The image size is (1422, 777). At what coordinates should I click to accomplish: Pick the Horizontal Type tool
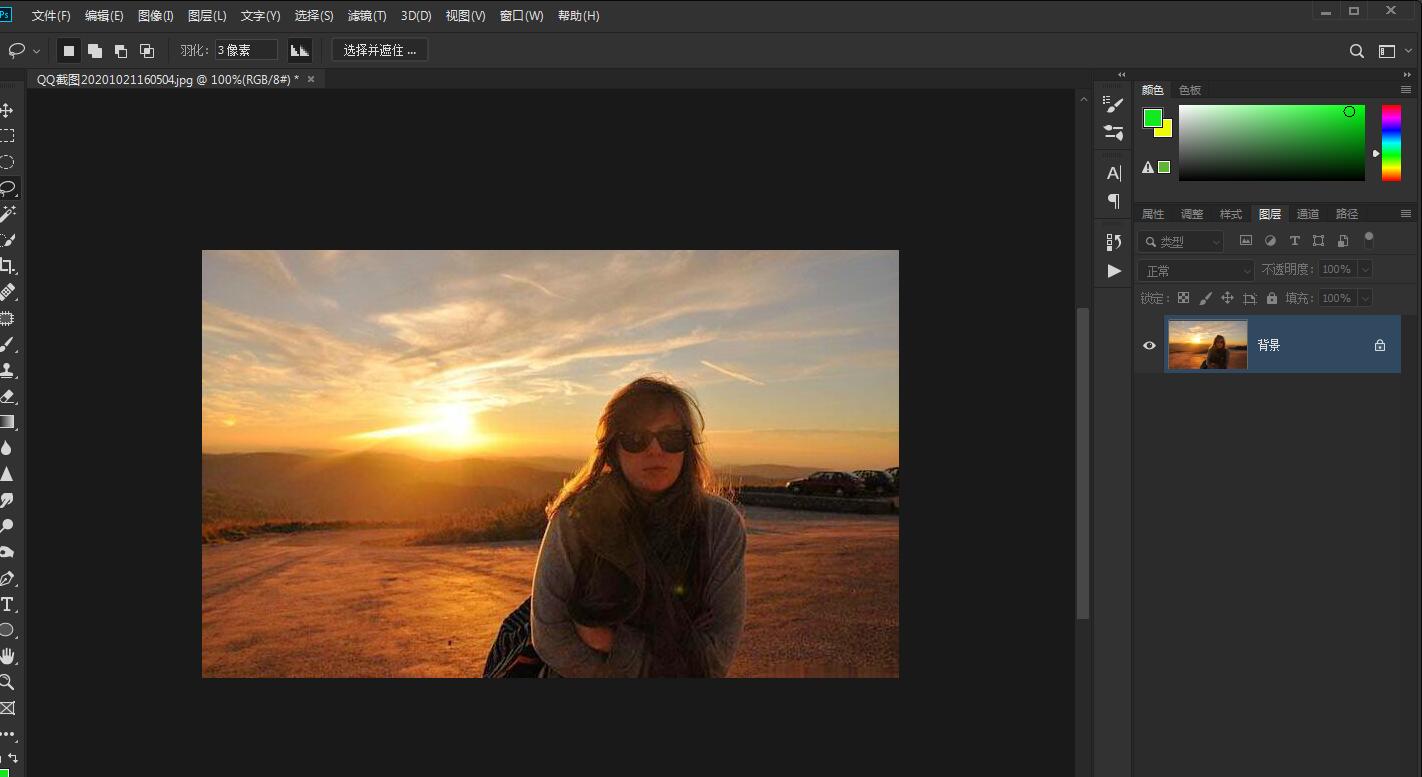7,604
